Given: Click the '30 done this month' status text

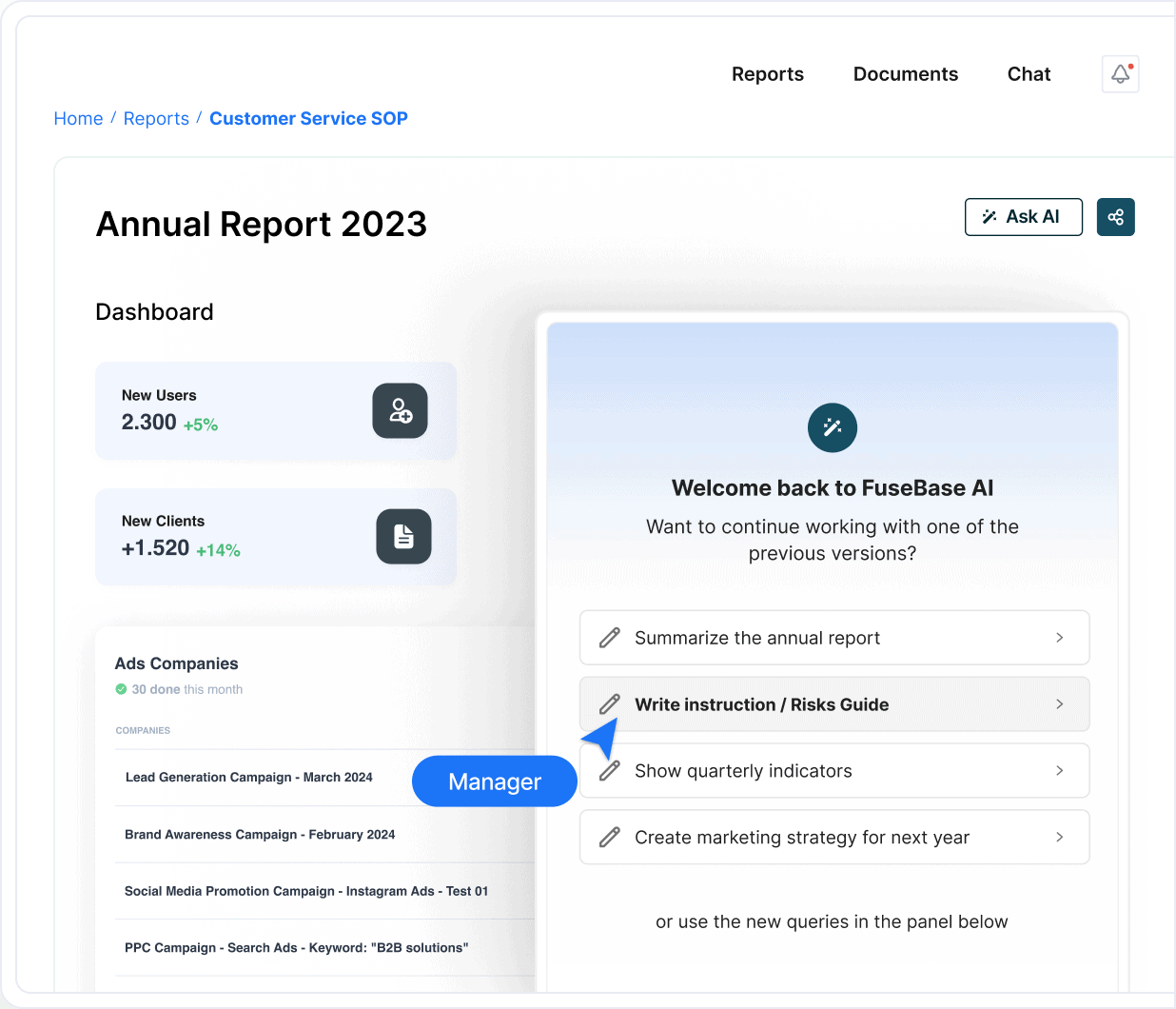Looking at the screenshot, I should (186, 689).
